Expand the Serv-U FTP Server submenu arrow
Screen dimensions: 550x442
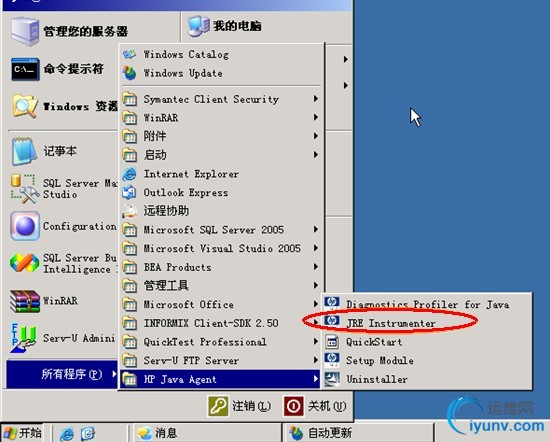(x=316, y=360)
